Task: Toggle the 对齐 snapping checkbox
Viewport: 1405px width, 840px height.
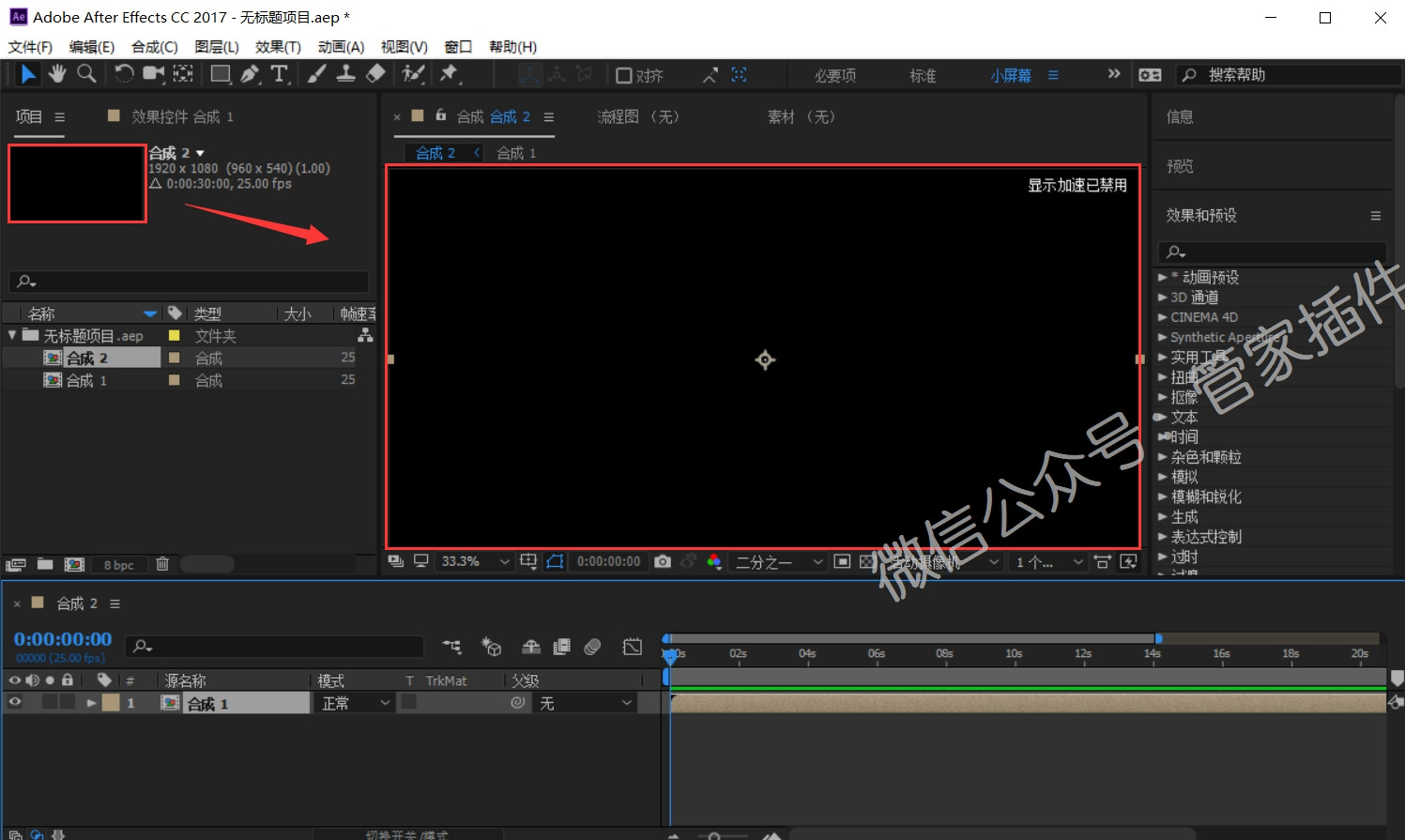Action: pyautogui.click(x=623, y=75)
